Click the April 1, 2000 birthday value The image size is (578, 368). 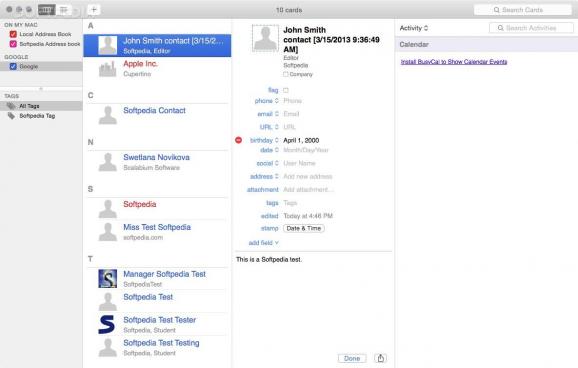[x=301, y=140]
